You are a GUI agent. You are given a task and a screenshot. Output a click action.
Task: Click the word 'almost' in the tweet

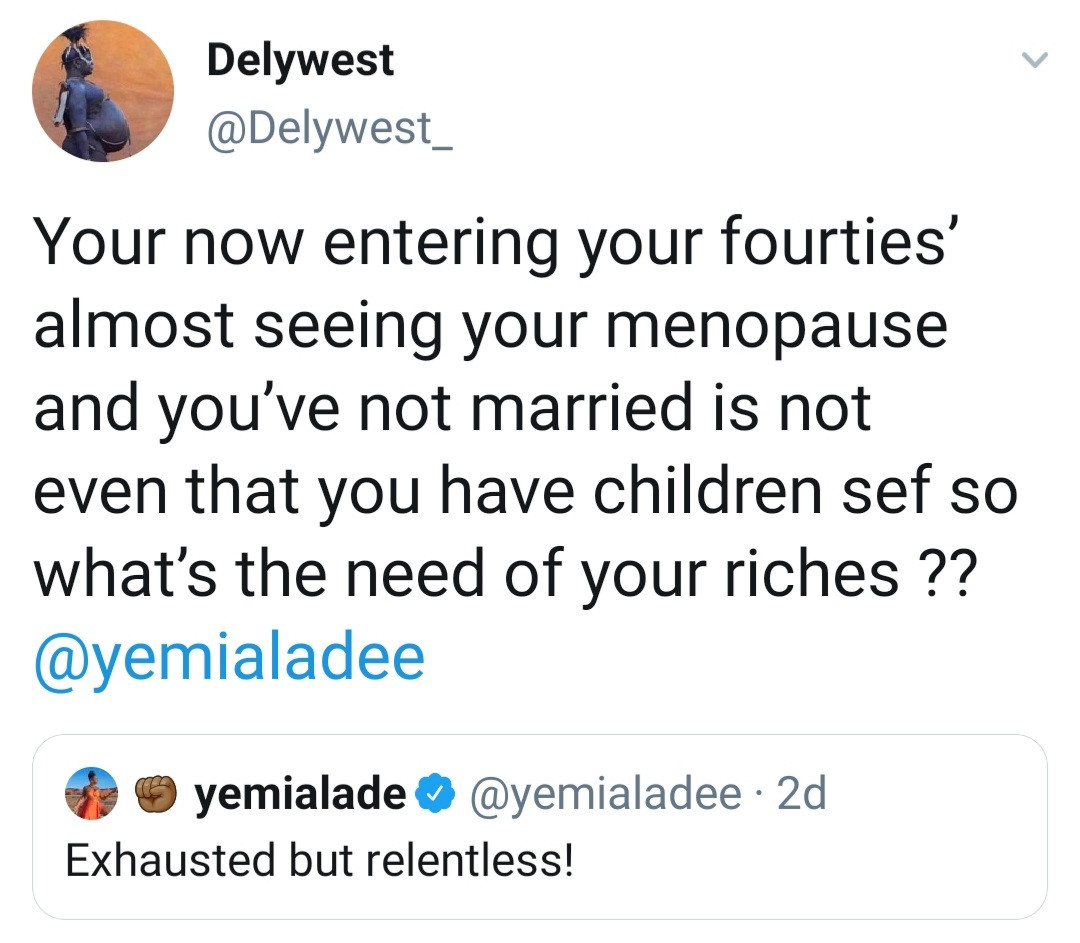(135, 328)
